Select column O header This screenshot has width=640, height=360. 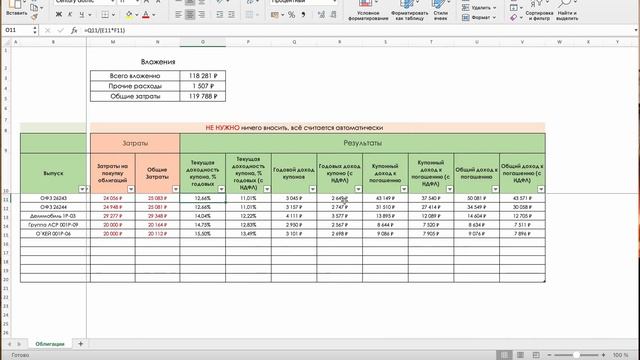tap(202, 42)
